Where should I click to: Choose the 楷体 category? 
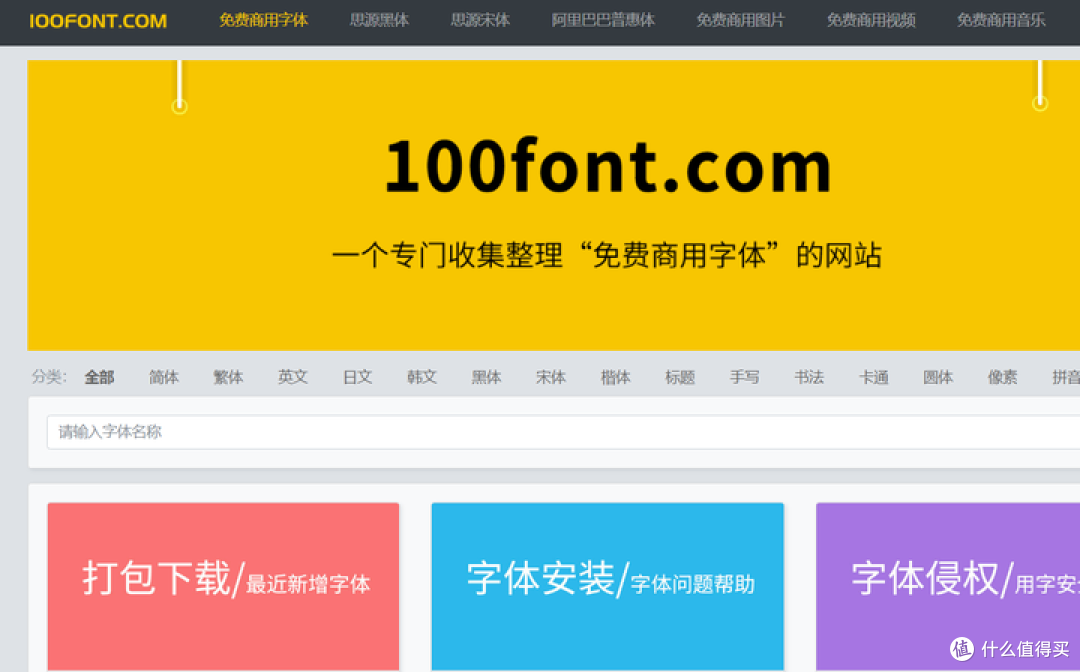click(x=615, y=377)
